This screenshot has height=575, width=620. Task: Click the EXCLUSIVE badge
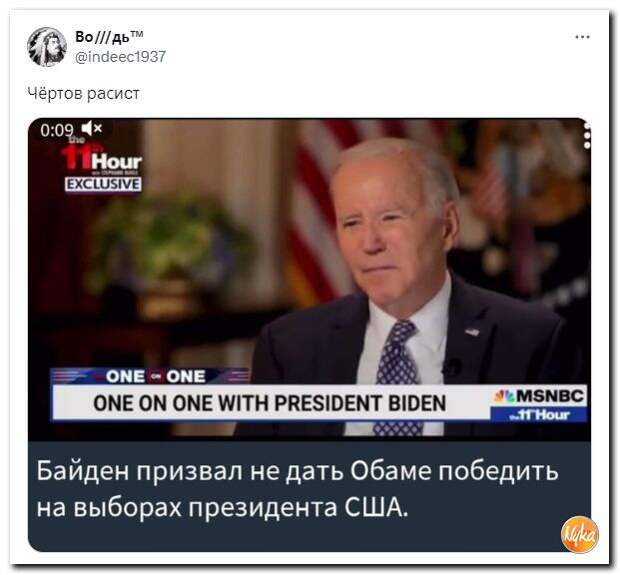click(x=103, y=184)
